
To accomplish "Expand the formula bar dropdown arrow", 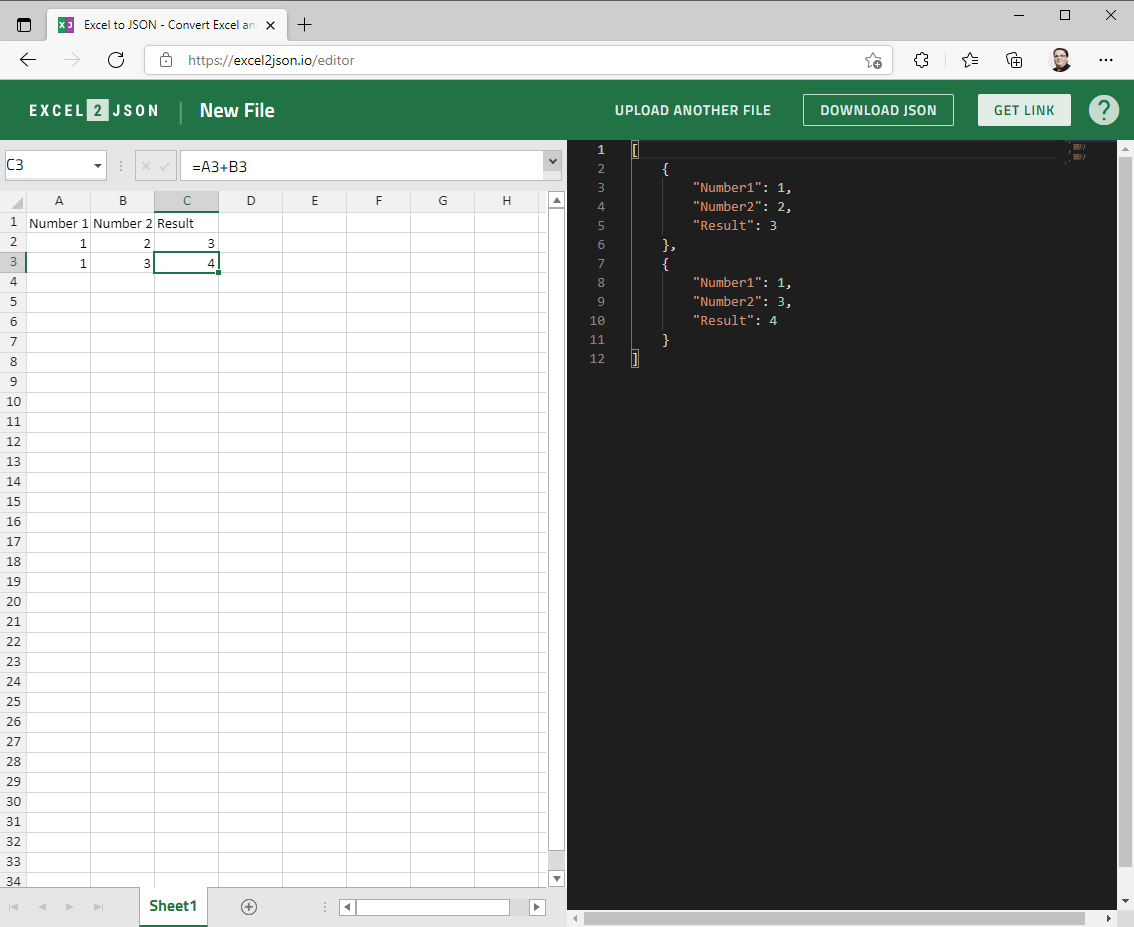I will 552,161.
